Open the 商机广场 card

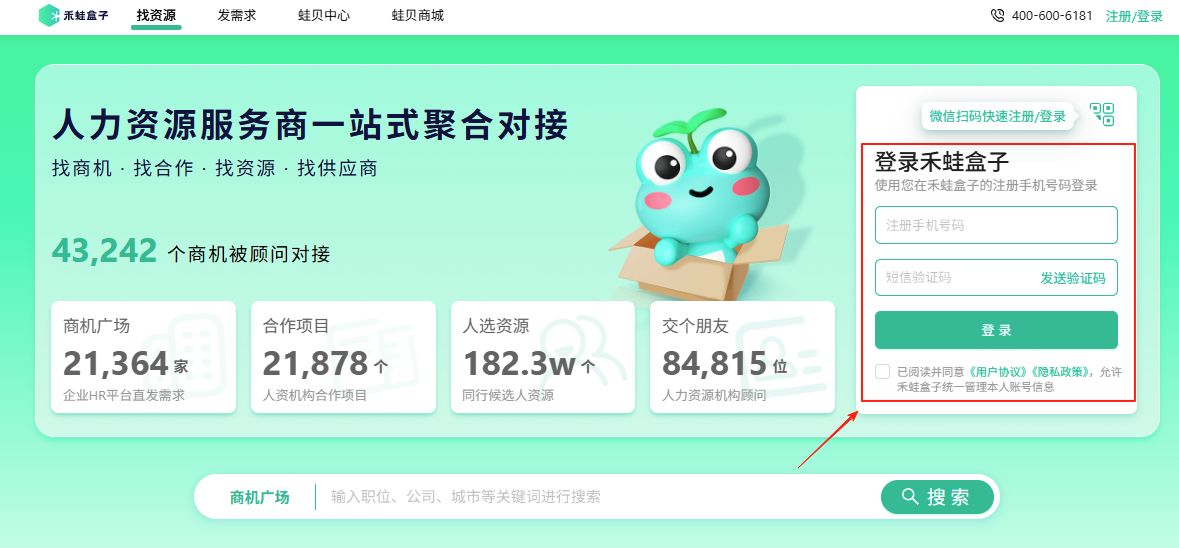click(x=143, y=357)
